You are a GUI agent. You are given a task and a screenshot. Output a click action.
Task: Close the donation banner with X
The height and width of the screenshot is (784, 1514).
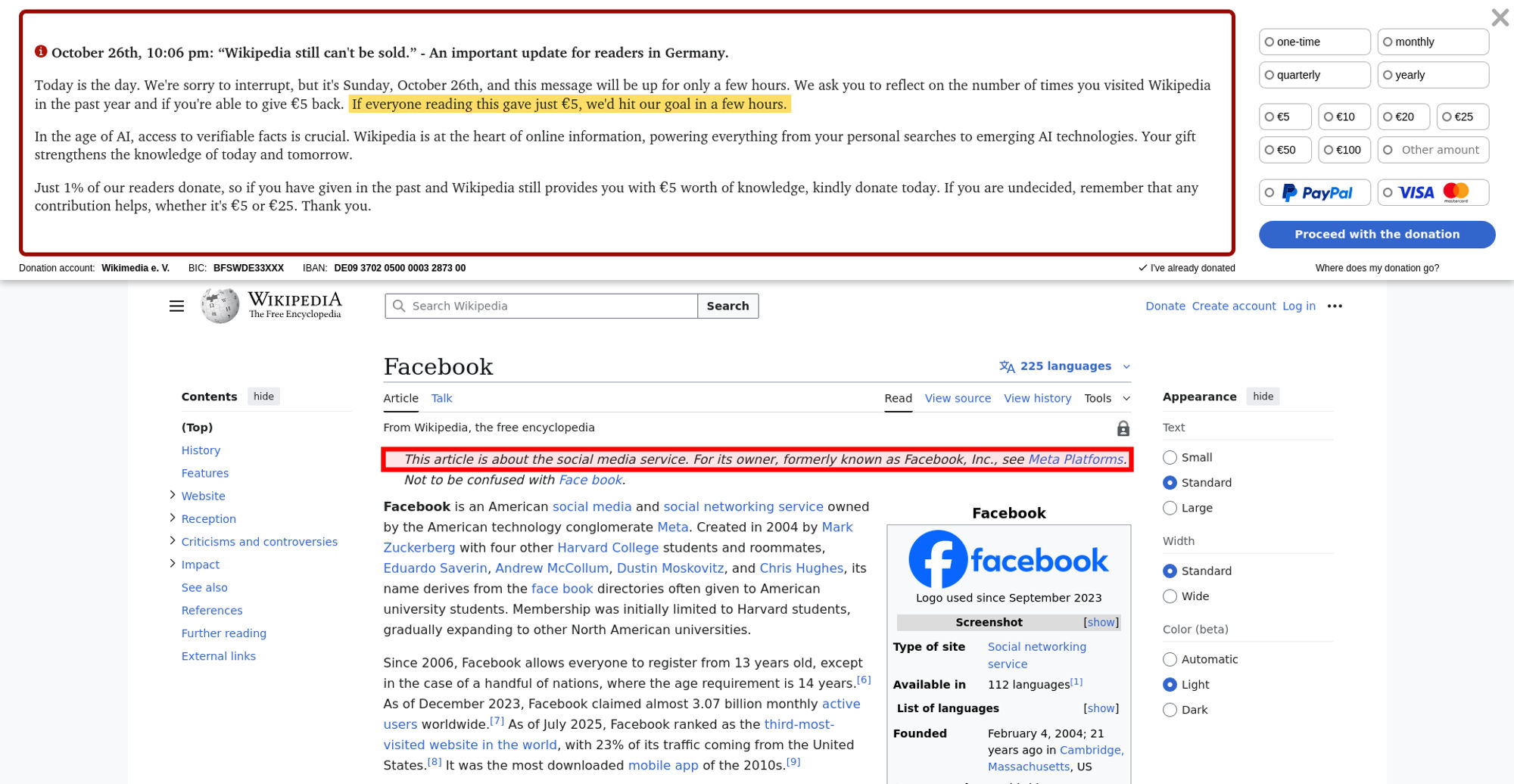click(x=1499, y=17)
